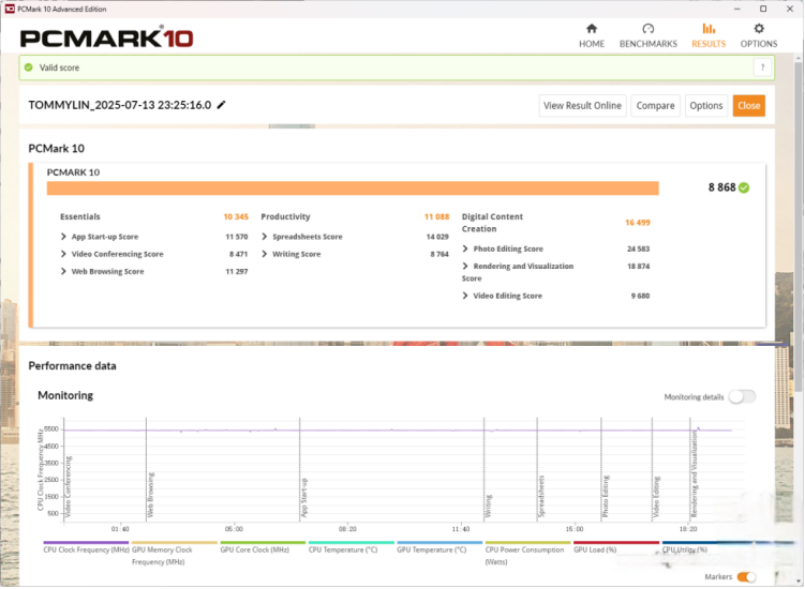Screen dimensions: 805x589
Task: Click View Result Online button
Action: (x=582, y=106)
